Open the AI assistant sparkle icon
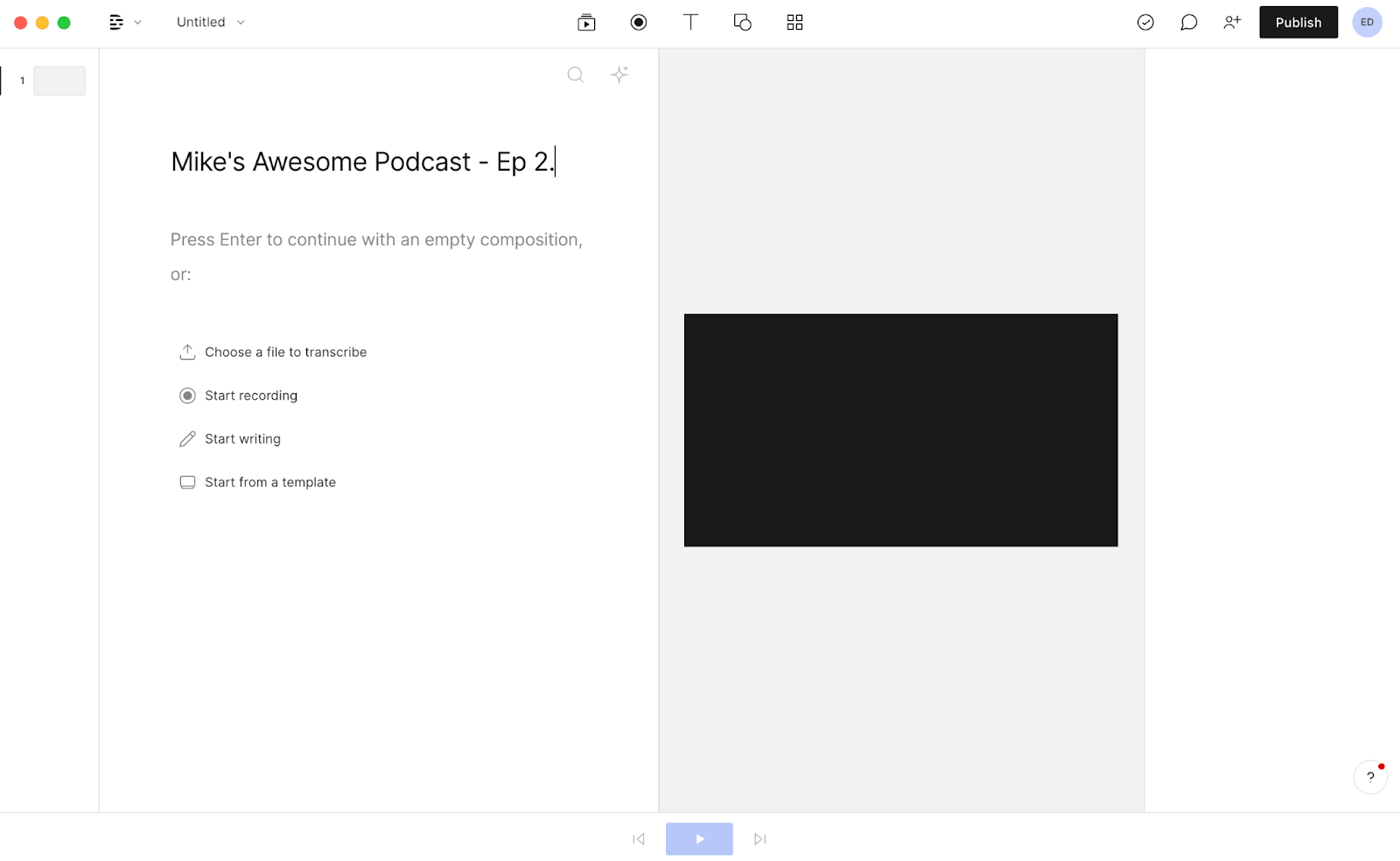The image size is (1400, 861). pyautogui.click(x=619, y=74)
